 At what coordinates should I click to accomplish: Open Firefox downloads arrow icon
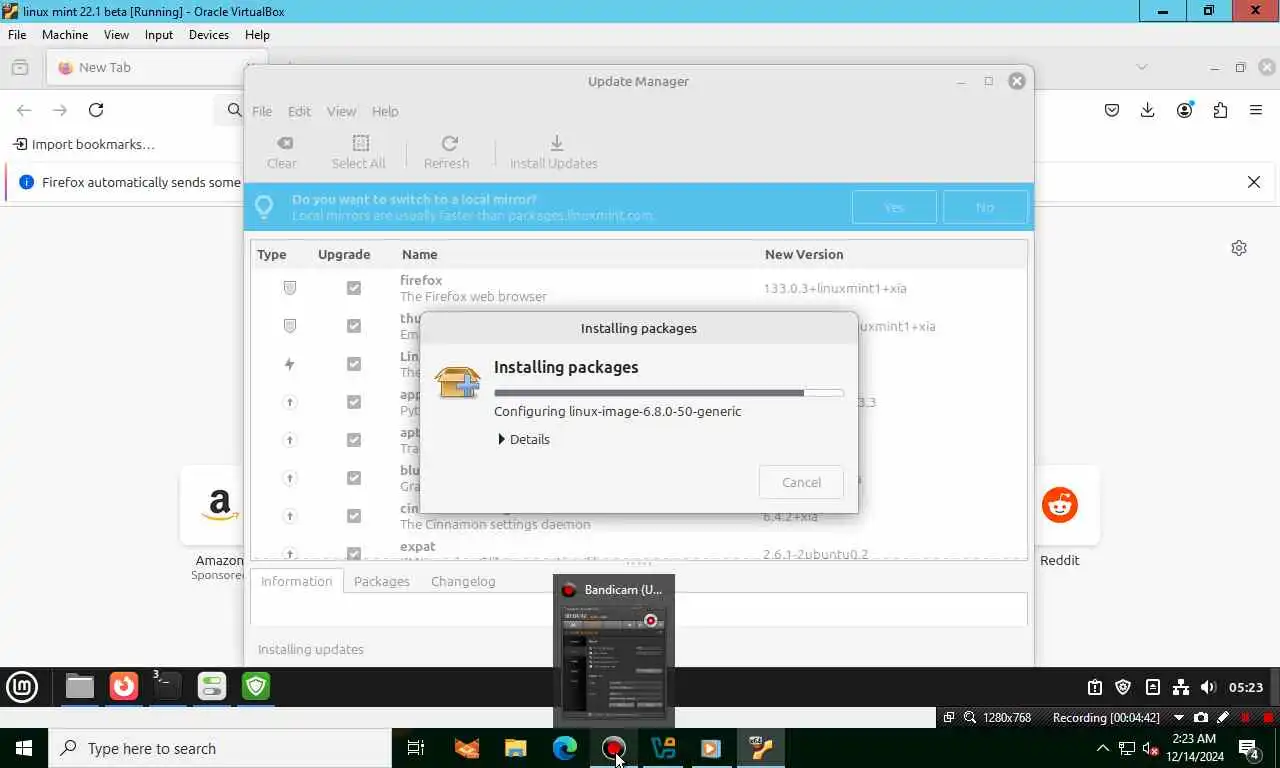coord(1148,110)
